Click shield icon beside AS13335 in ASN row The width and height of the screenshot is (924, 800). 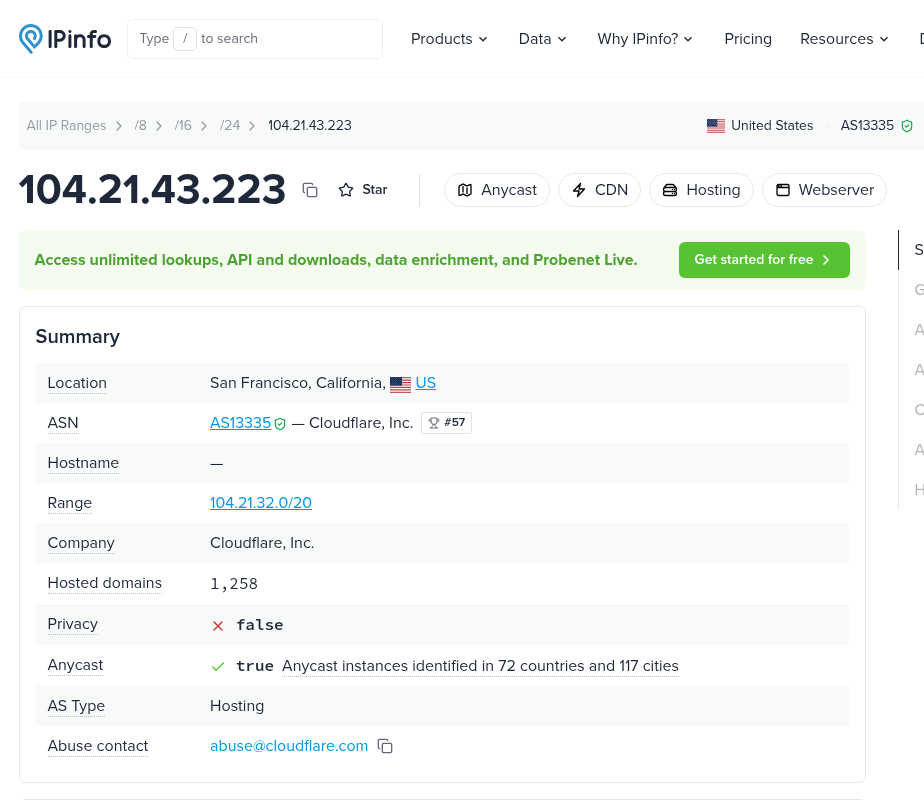tap(280, 424)
